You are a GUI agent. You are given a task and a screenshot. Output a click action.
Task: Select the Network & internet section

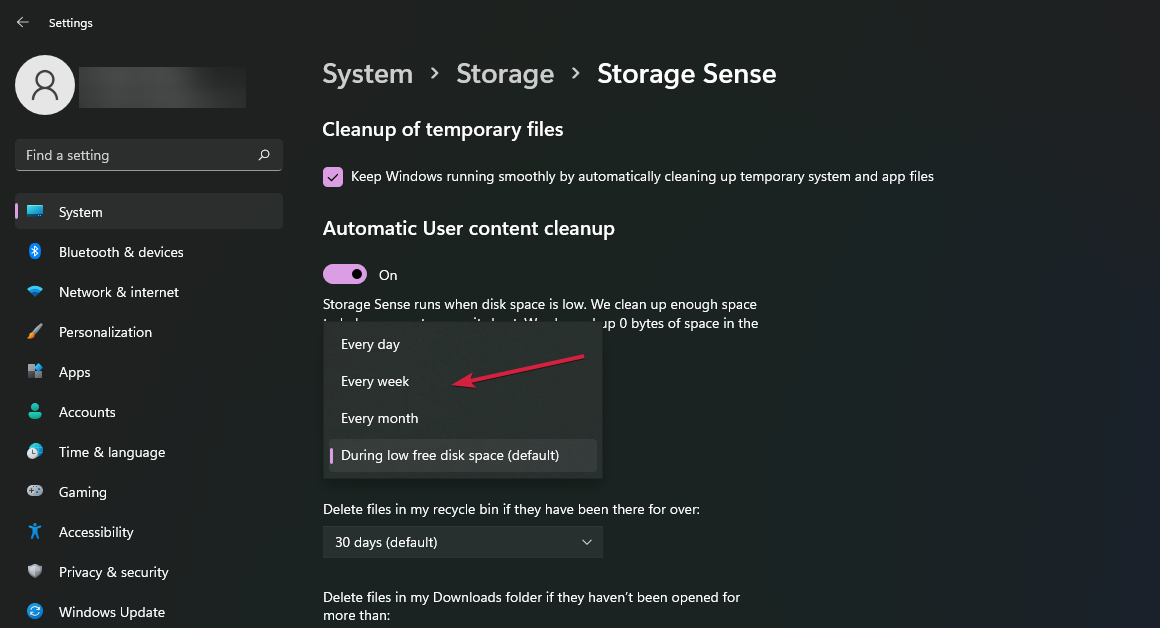117,292
